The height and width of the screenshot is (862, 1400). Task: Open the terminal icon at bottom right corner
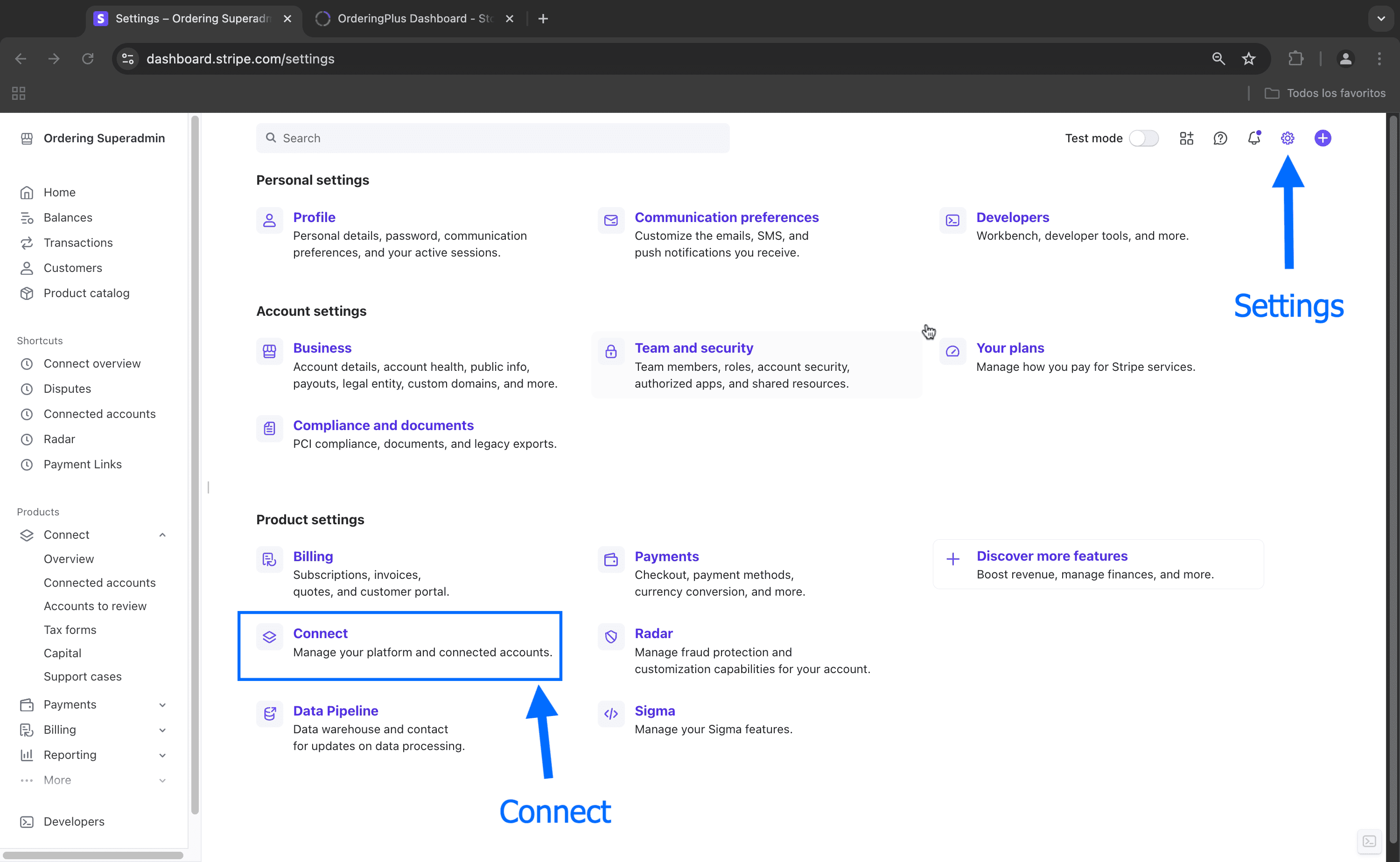[x=1370, y=841]
